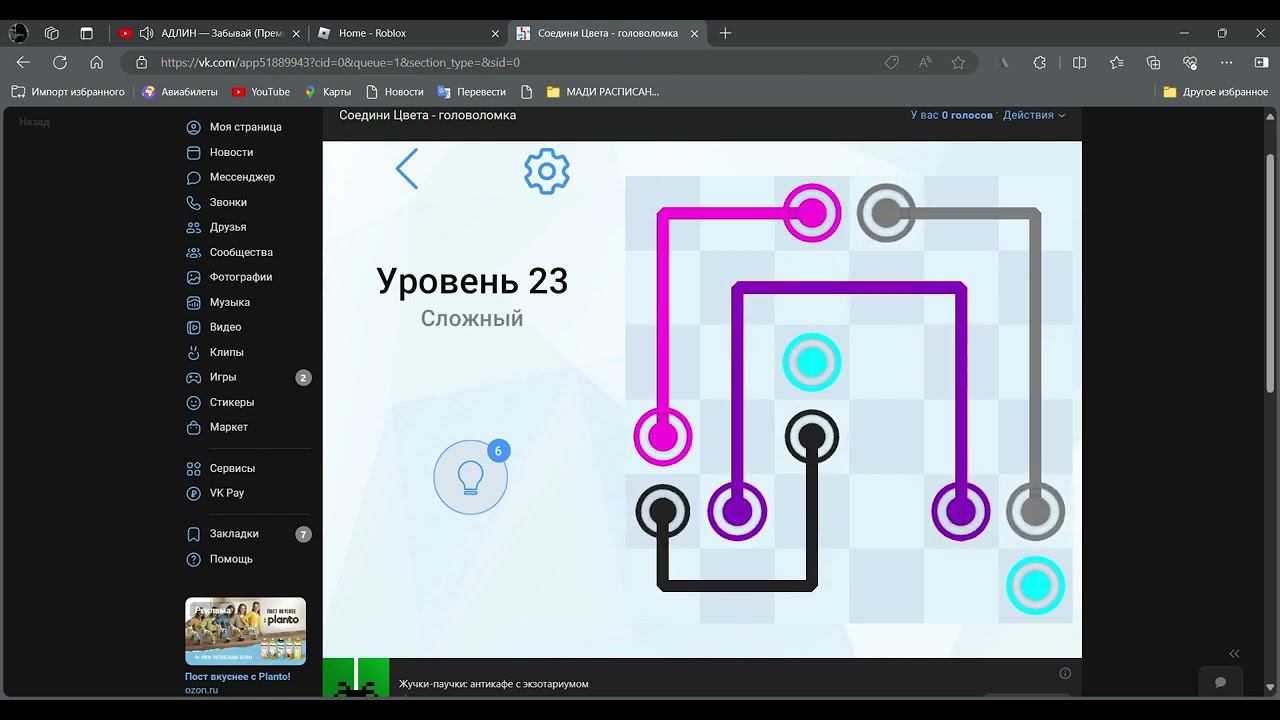
Task: View site information lock icon
Action: [x=141, y=62]
